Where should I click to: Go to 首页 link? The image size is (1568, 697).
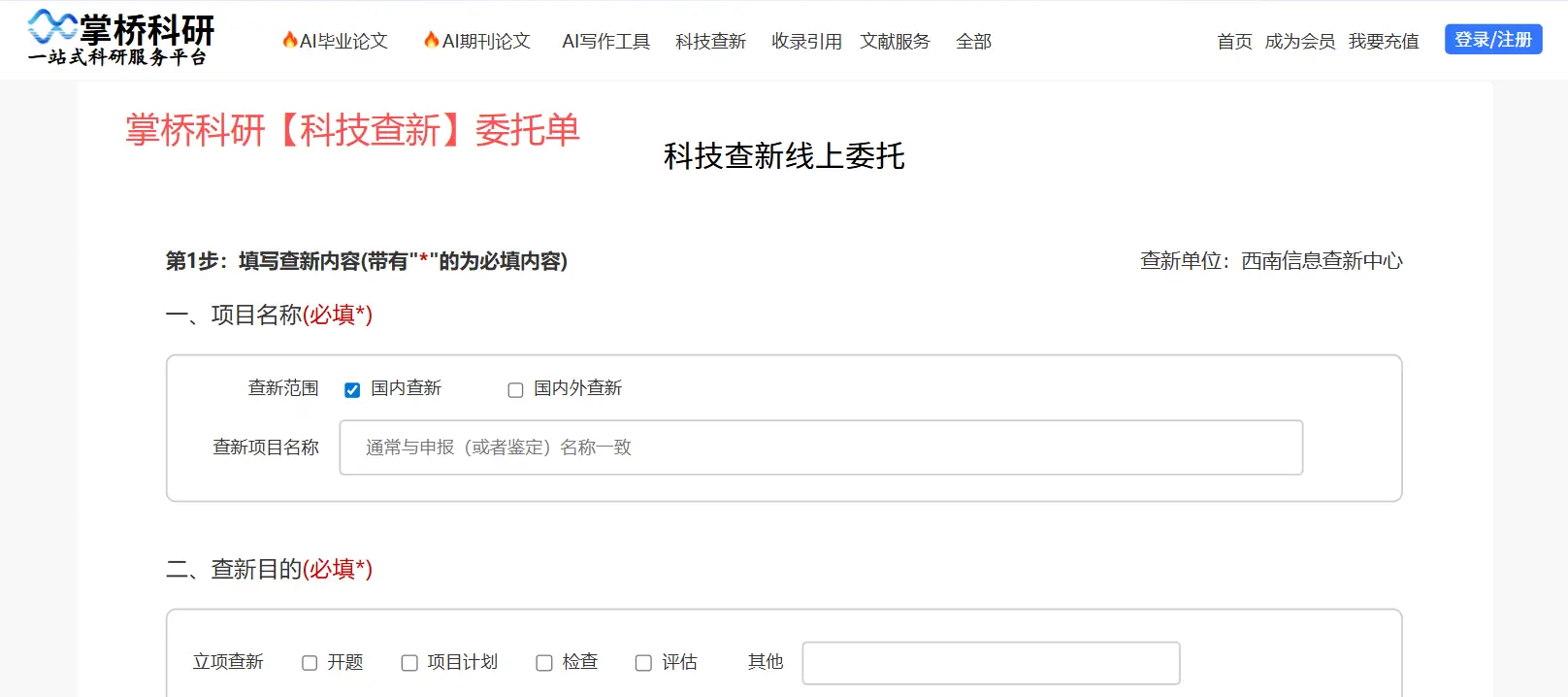[x=1235, y=41]
